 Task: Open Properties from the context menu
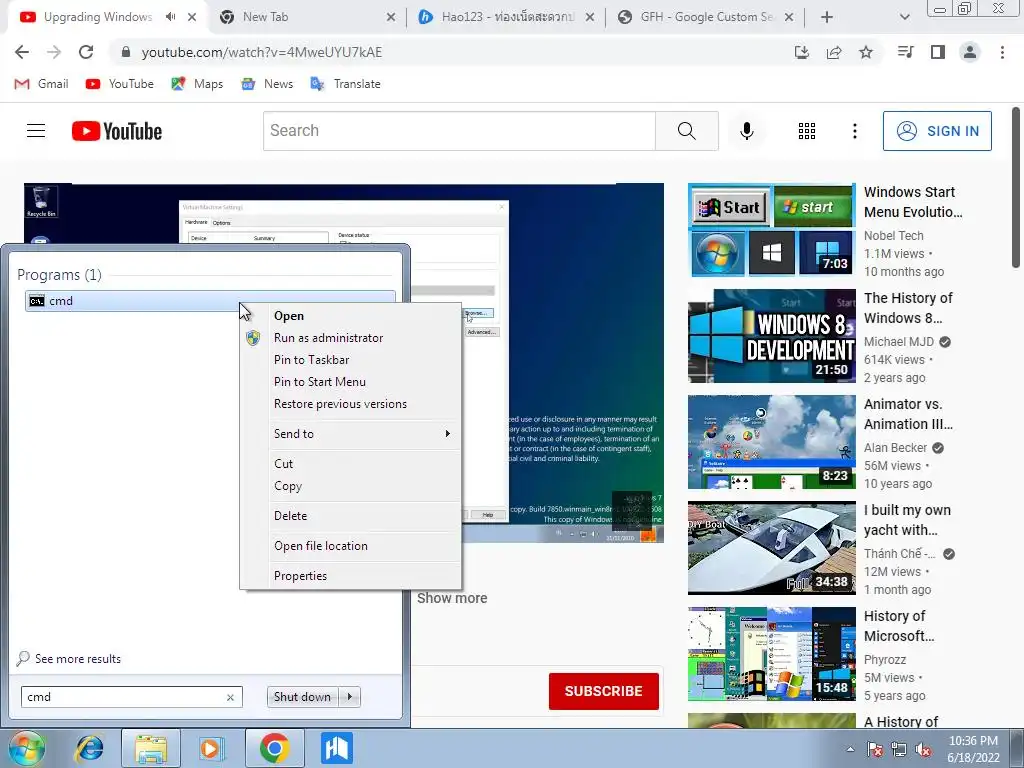click(351, 576)
